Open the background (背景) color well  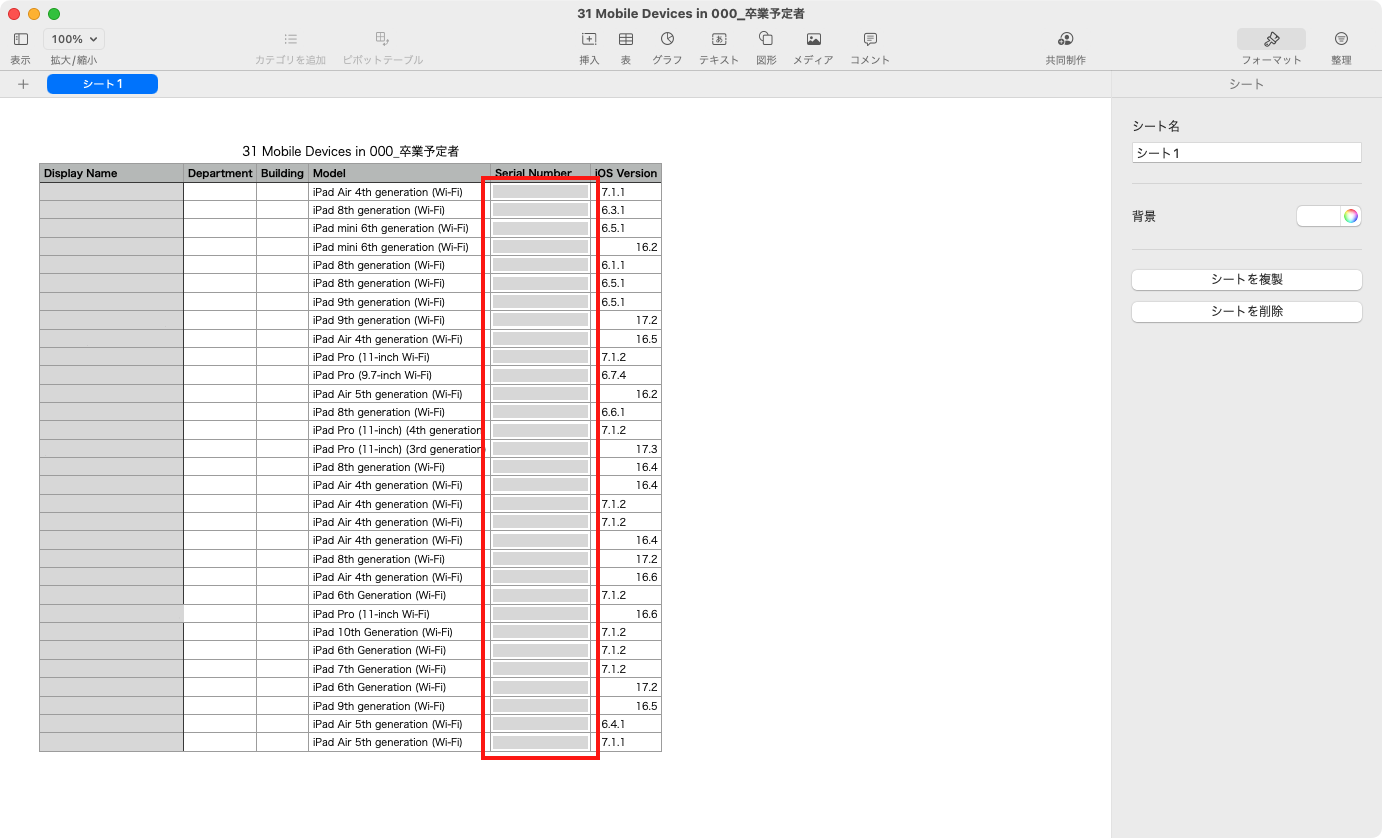tap(1318, 216)
